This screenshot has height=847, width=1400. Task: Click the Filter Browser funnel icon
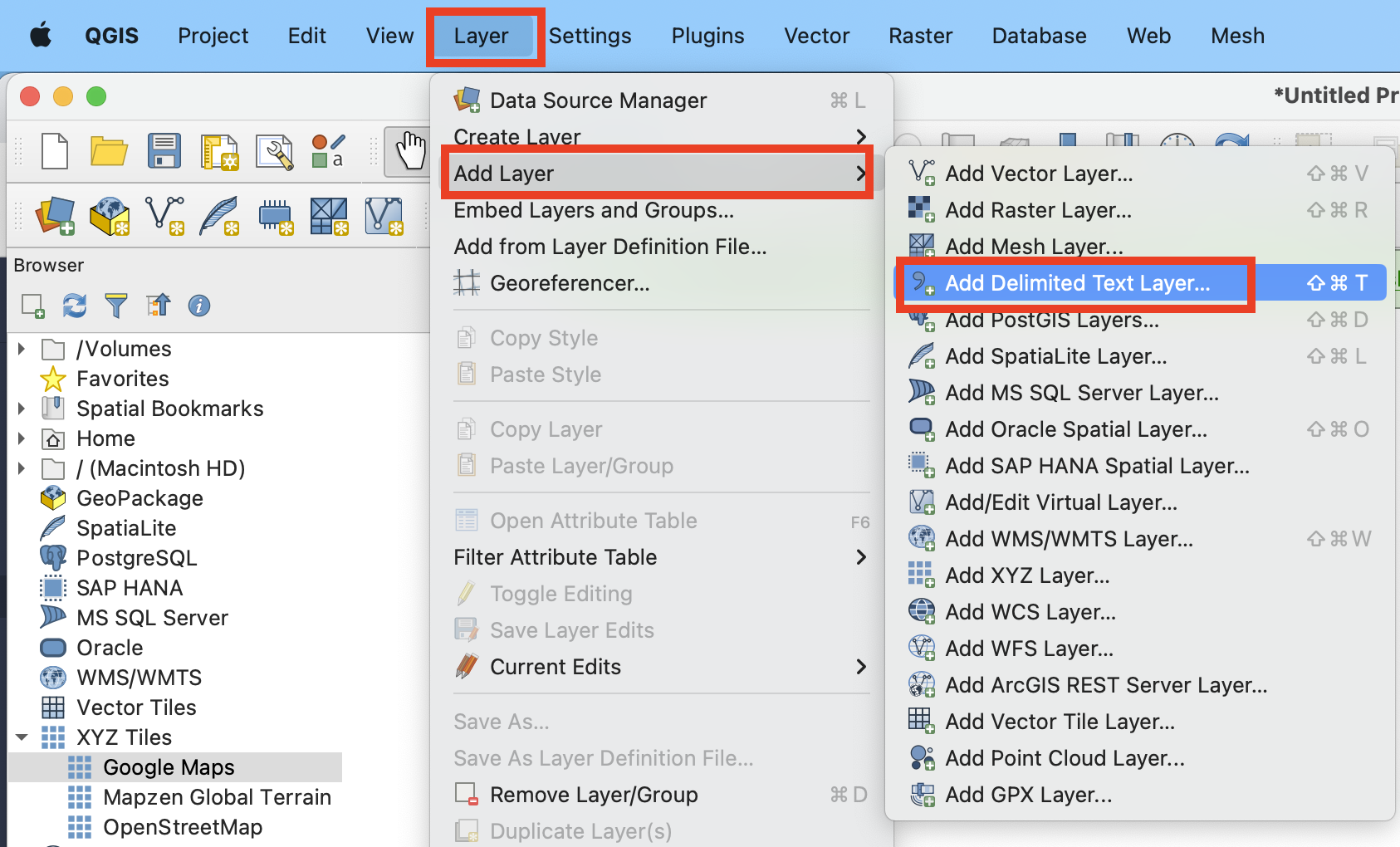[x=116, y=306]
